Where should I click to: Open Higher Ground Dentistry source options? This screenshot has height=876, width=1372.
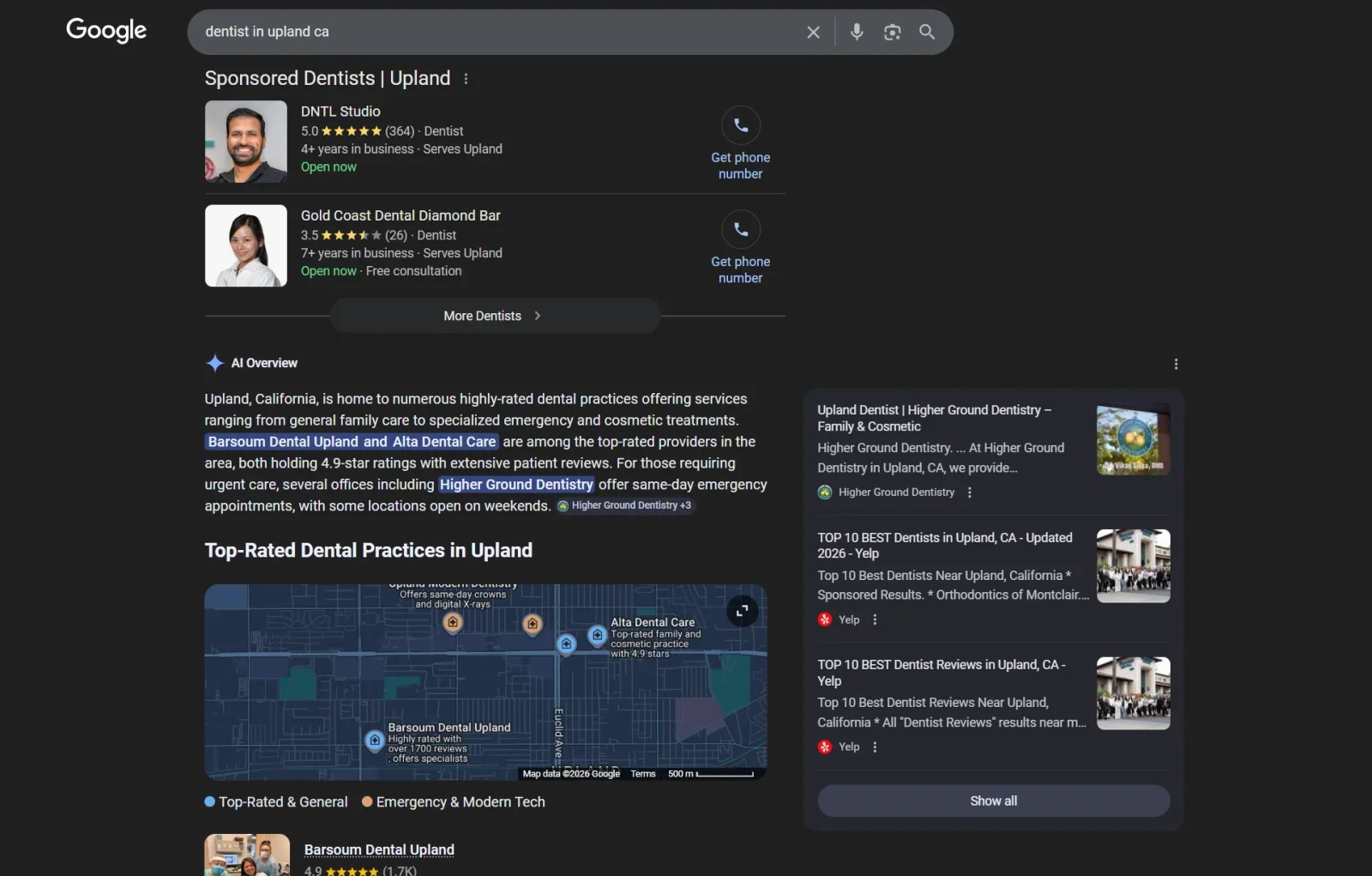pos(970,492)
